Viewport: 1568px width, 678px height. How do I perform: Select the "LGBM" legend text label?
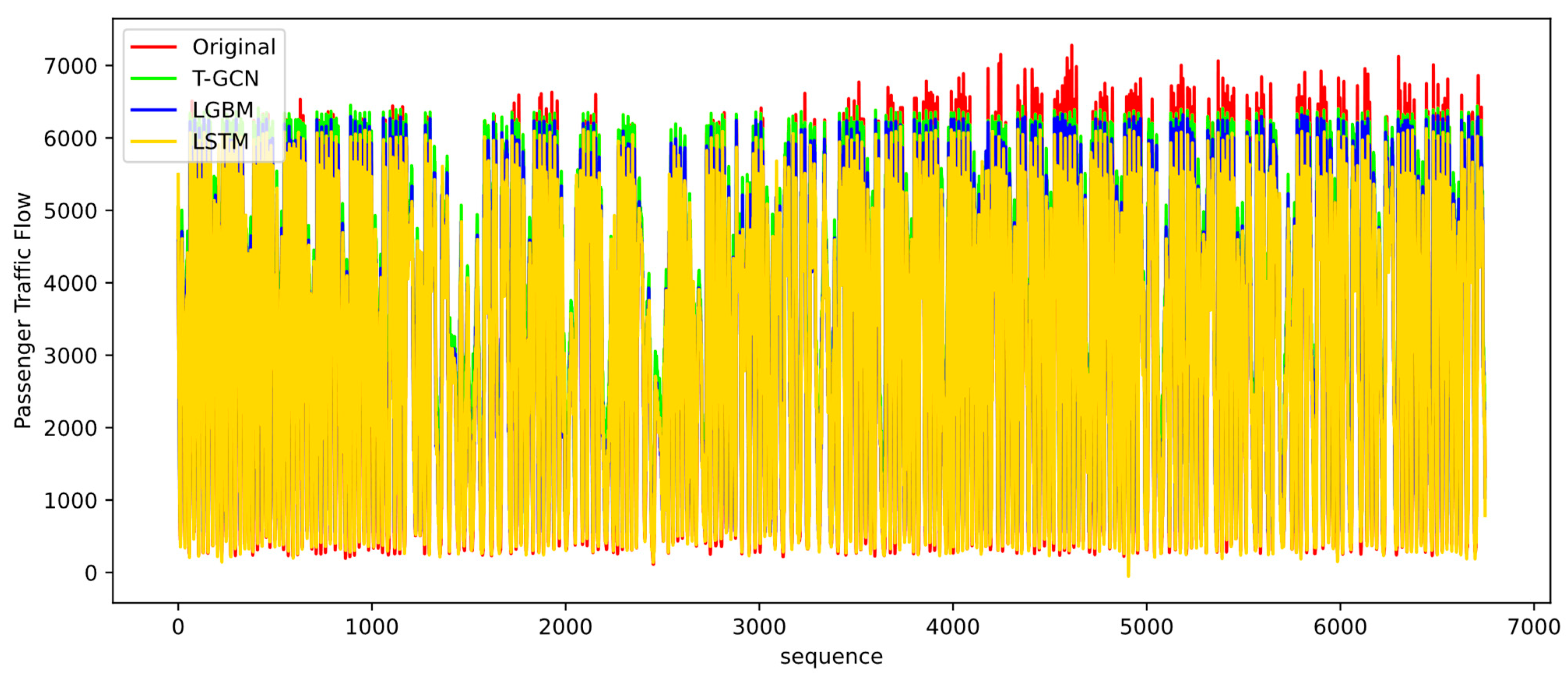coord(223,110)
